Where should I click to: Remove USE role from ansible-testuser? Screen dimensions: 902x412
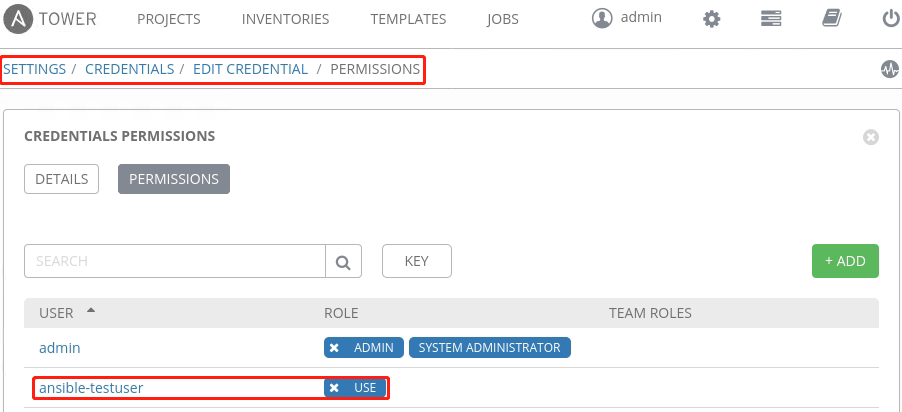tap(335, 388)
